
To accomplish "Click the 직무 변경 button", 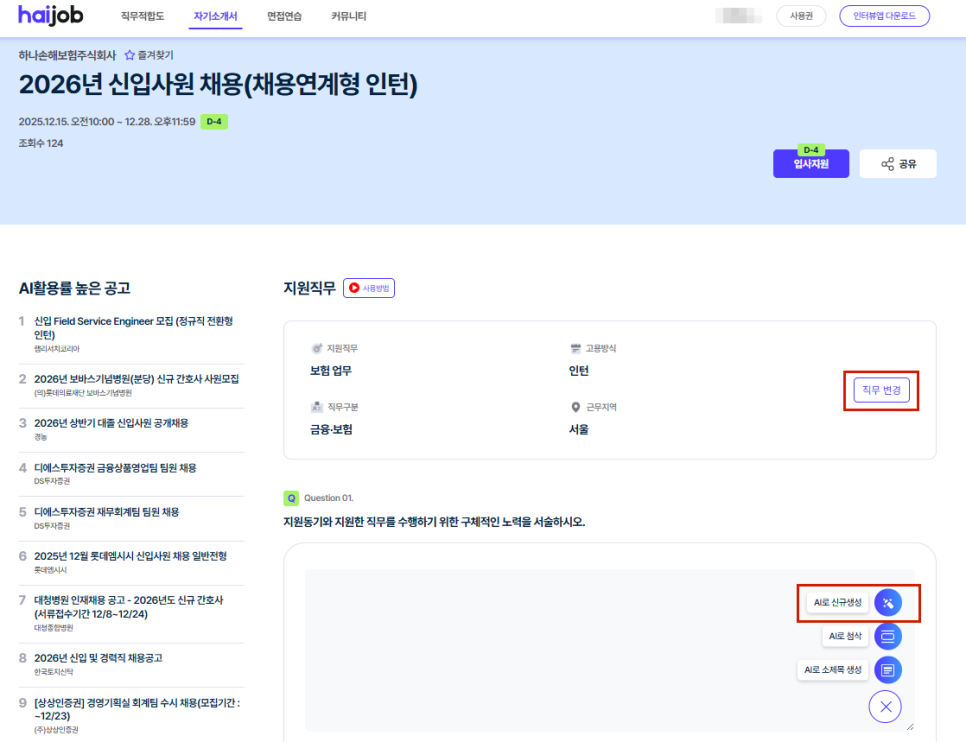I will (881, 390).
